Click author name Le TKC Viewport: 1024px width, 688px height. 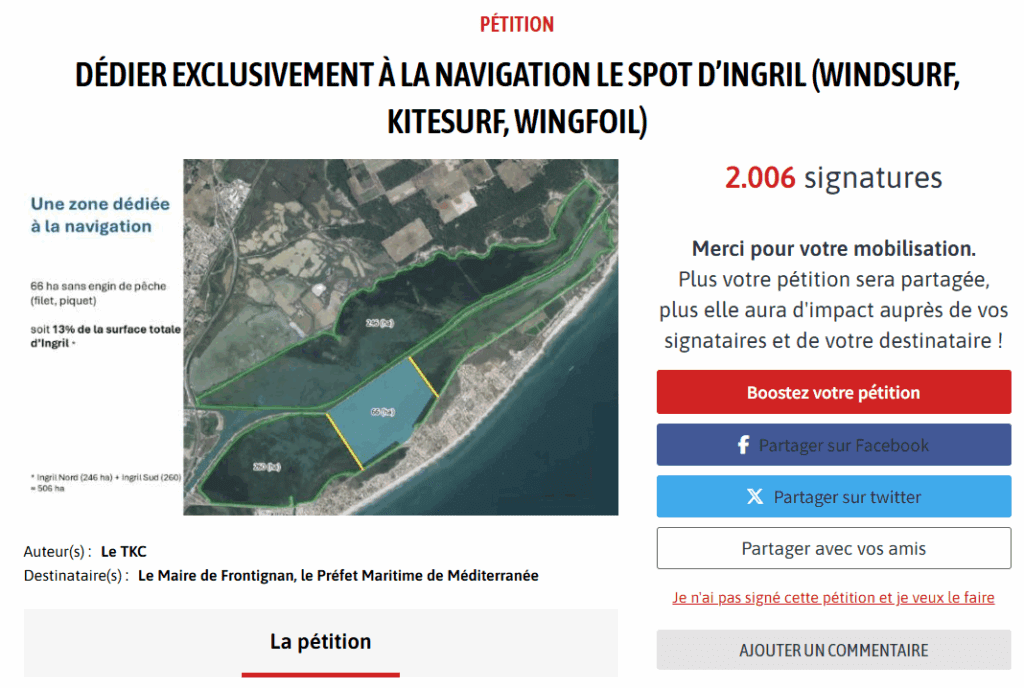(123, 552)
